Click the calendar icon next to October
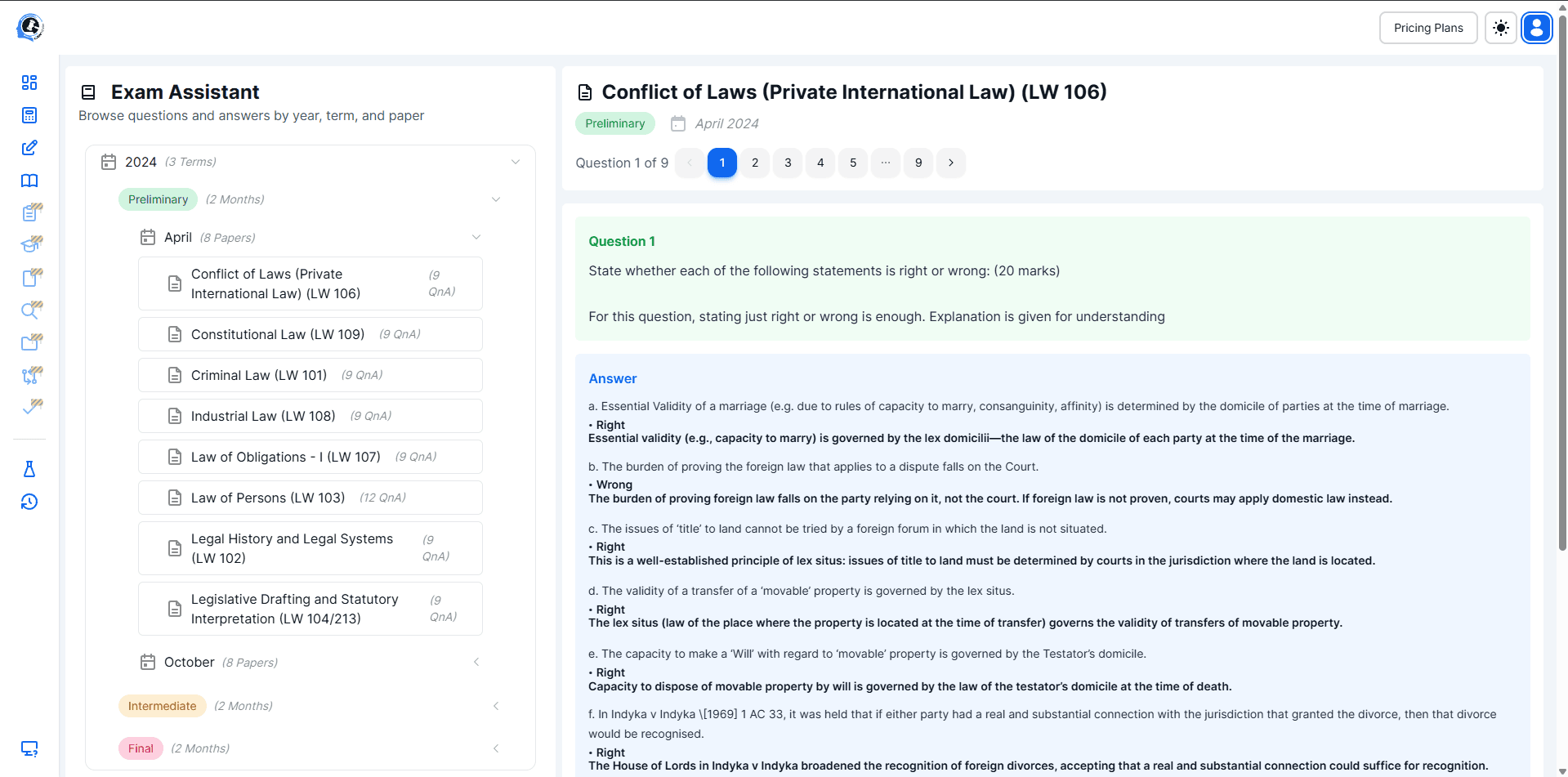Screen dimensions: 1568x777 [148, 662]
